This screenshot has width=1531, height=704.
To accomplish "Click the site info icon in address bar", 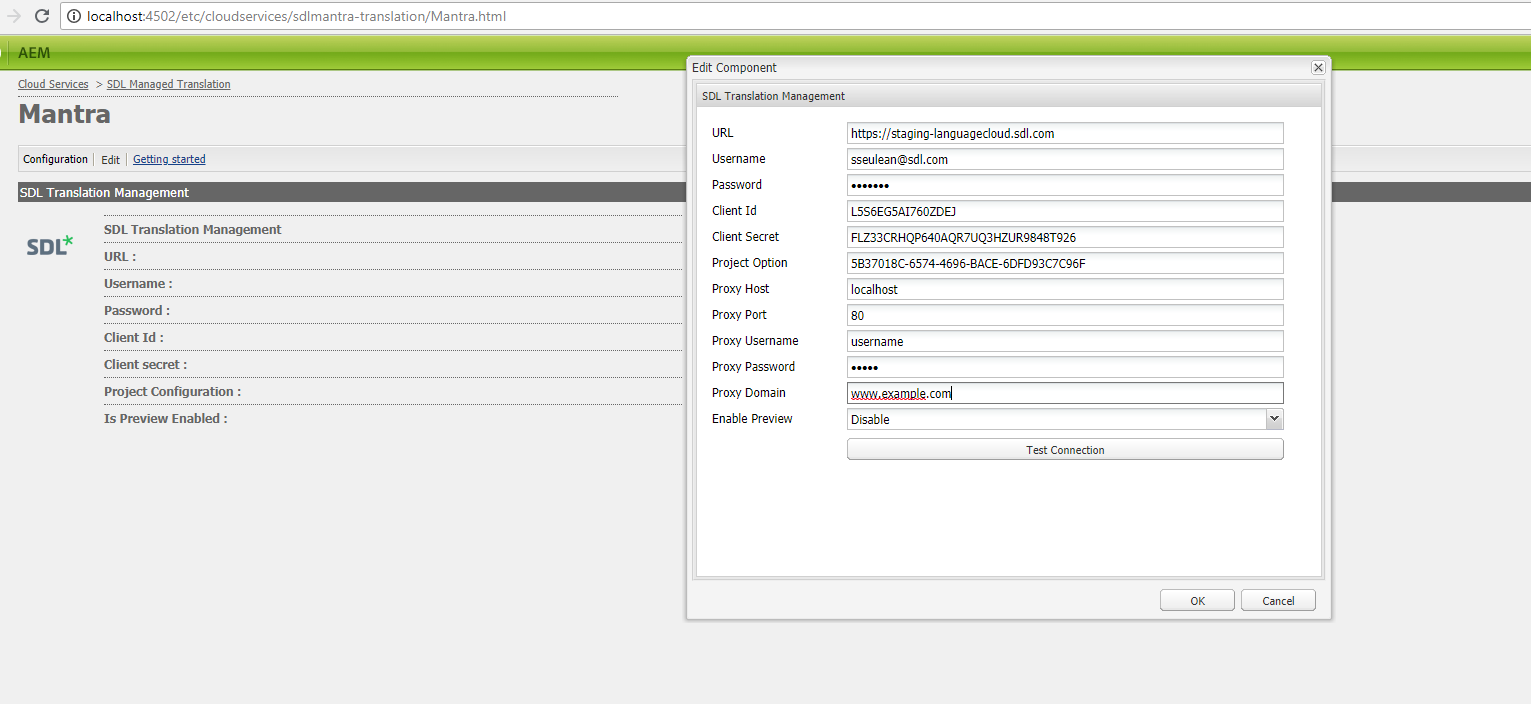I will coord(75,17).
